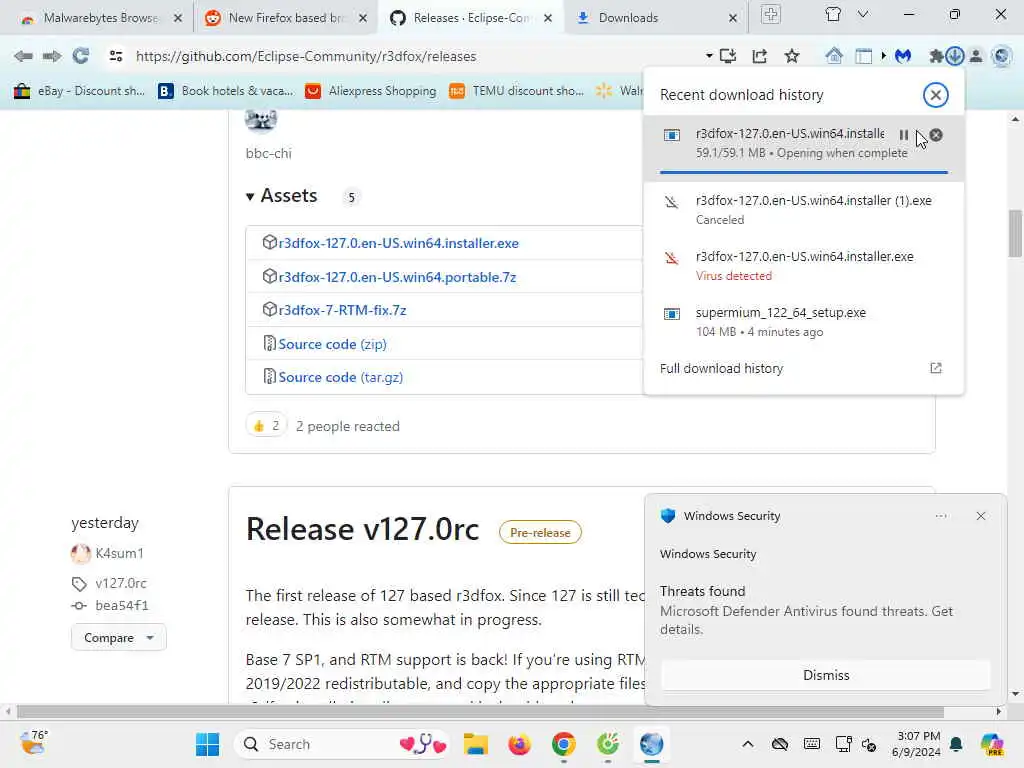Open the extensions puzzle piece menu
Screen dimensions: 1024x768
click(936, 56)
